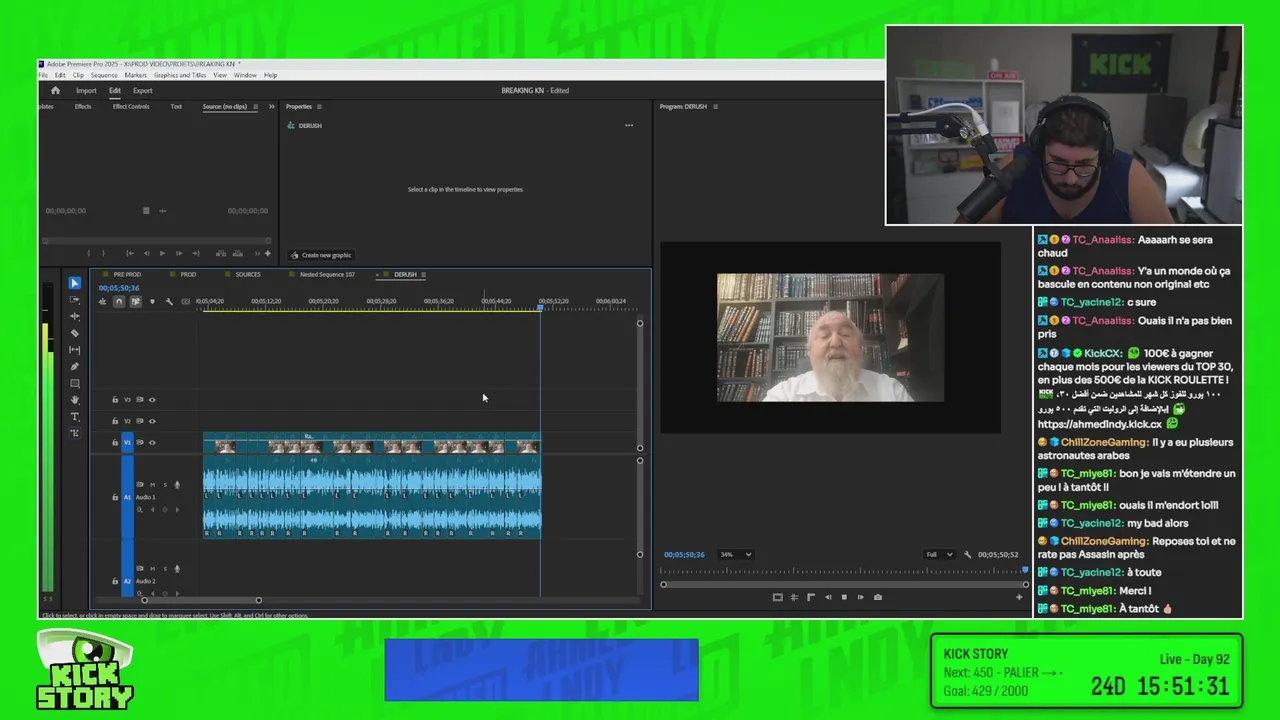The width and height of the screenshot is (1280, 720).
Task: Toggle grid overlay in Program monitor
Action: coord(794,597)
